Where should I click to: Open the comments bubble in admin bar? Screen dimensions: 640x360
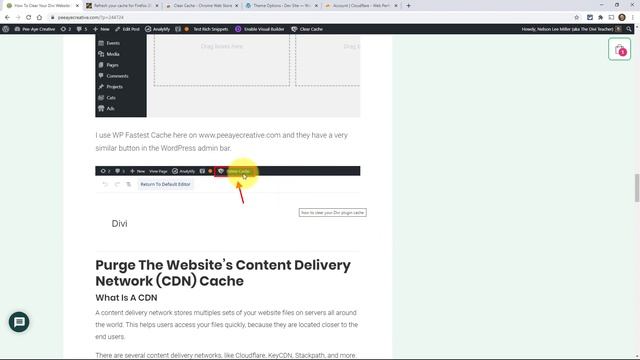tap(82, 29)
